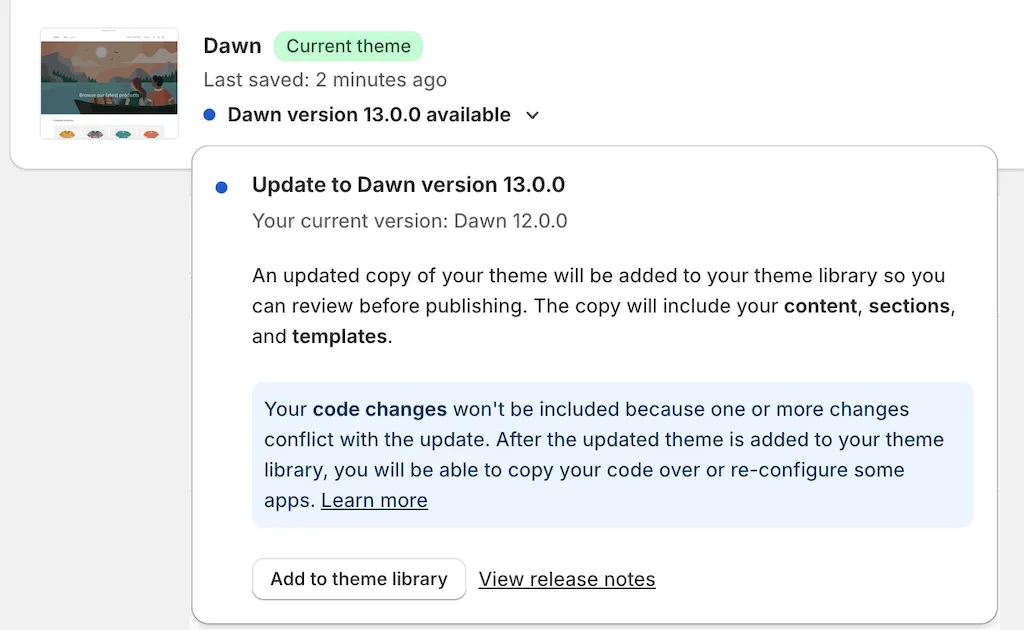Click the Dawn version 13.0.0 available text
1024x630 pixels.
point(369,115)
